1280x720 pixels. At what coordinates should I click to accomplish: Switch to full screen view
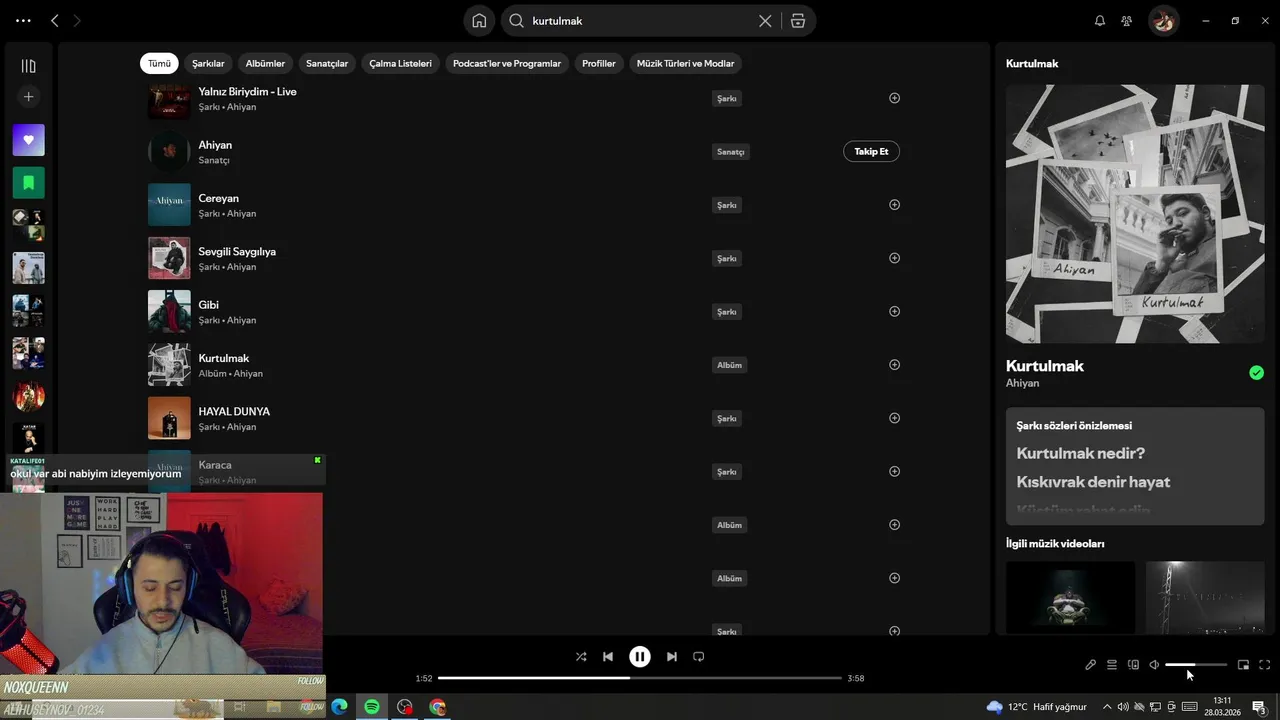pos(1264,665)
